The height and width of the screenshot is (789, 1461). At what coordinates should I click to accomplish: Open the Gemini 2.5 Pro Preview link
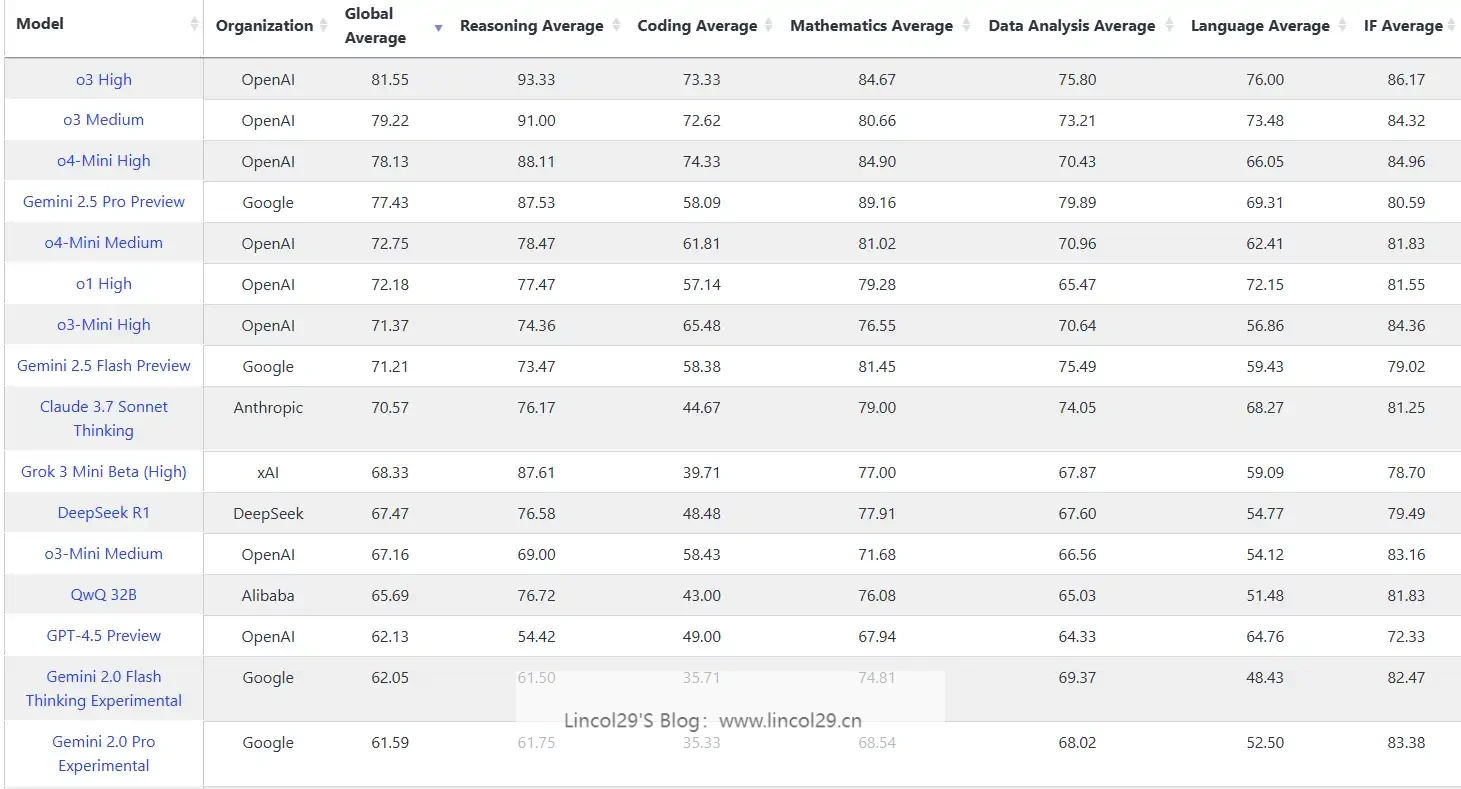click(x=104, y=202)
